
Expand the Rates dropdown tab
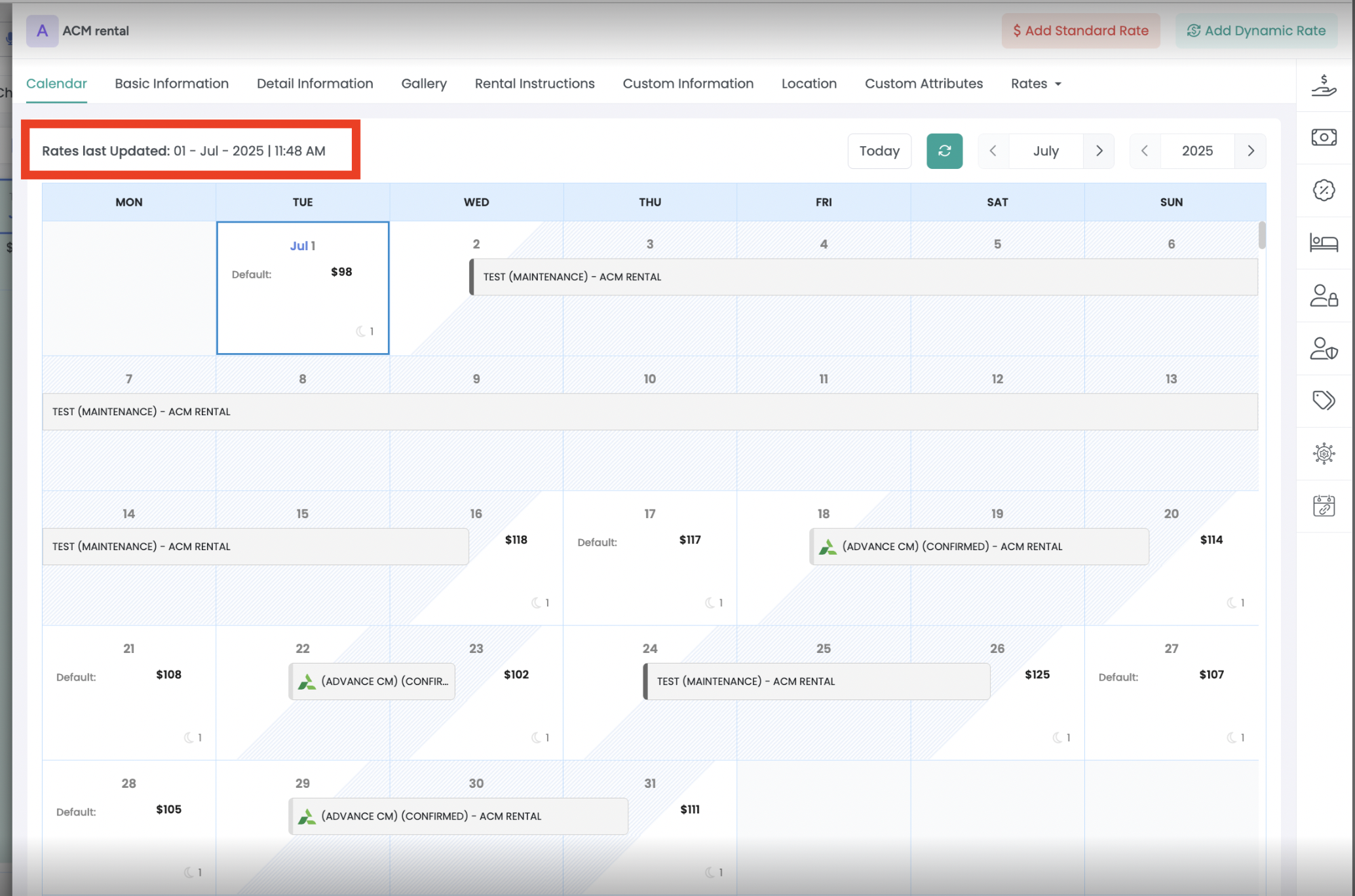coord(1036,84)
